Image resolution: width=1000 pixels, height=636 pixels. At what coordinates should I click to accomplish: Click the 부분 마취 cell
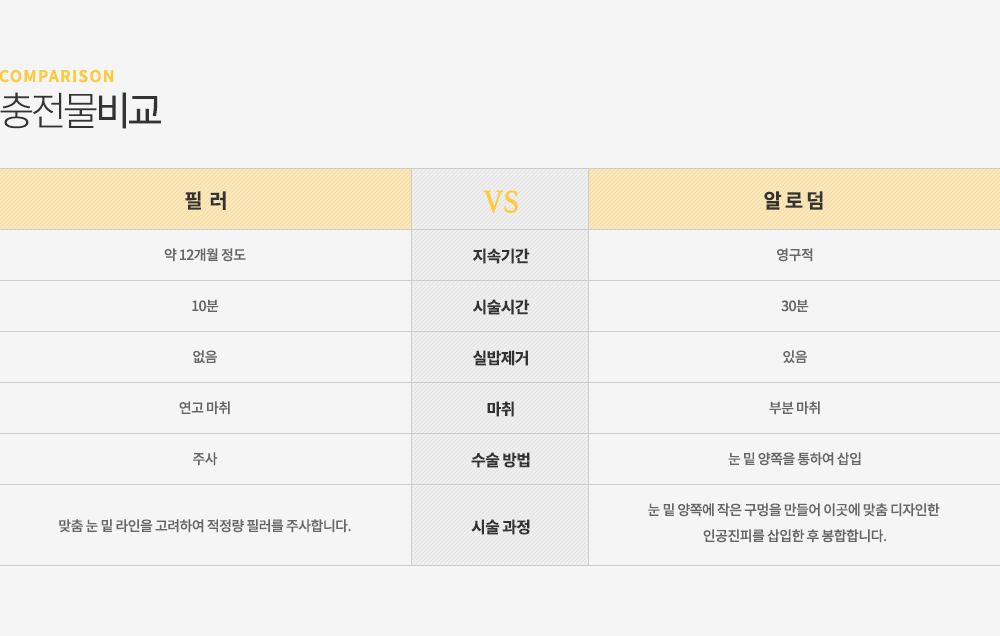tap(794, 408)
